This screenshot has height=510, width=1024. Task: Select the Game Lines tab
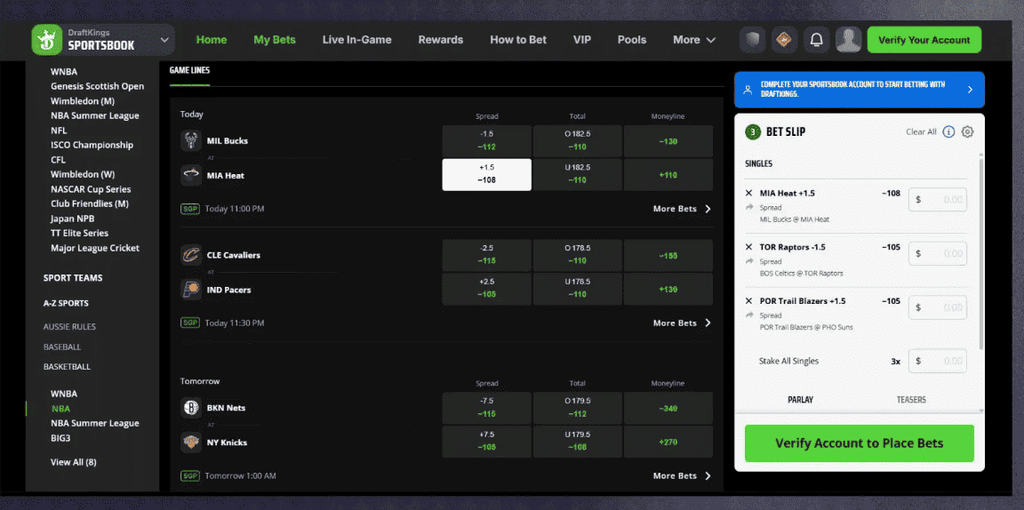click(189, 71)
